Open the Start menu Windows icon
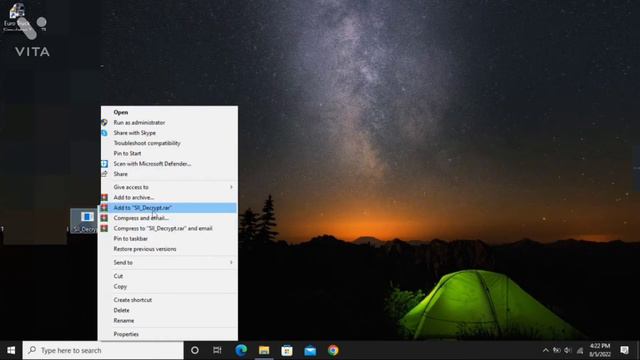This screenshot has width=640, height=360. click(x=11, y=350)
